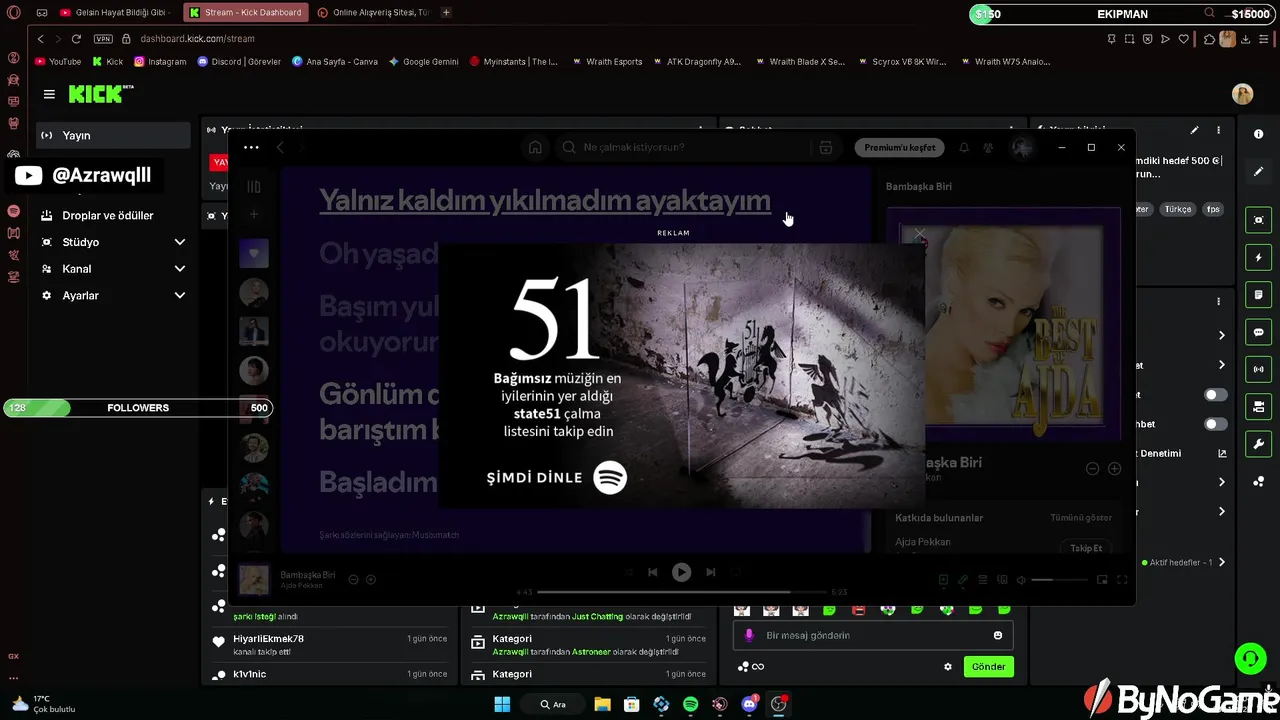Toggle Spotify lyrics microphone icon
The height and width of the screenshot is (720, 1280).
963,580
